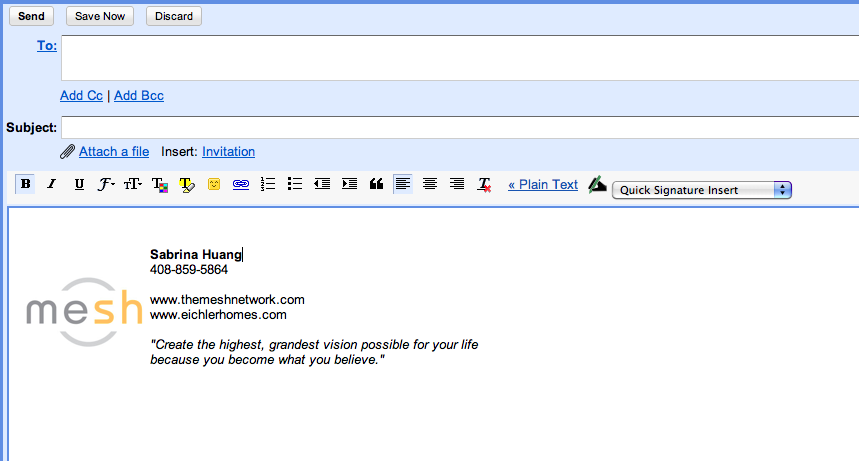Expand the Quick Signature Insert dropdown
Viewport: 859px width, 461px height.
click(702, 190)
